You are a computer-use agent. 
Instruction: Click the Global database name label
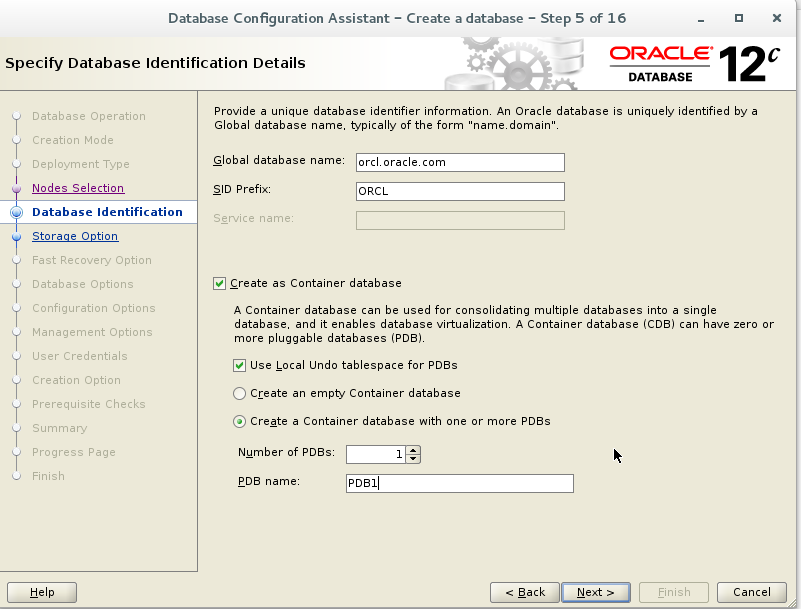pyautogui.click(x=279, y=160)
